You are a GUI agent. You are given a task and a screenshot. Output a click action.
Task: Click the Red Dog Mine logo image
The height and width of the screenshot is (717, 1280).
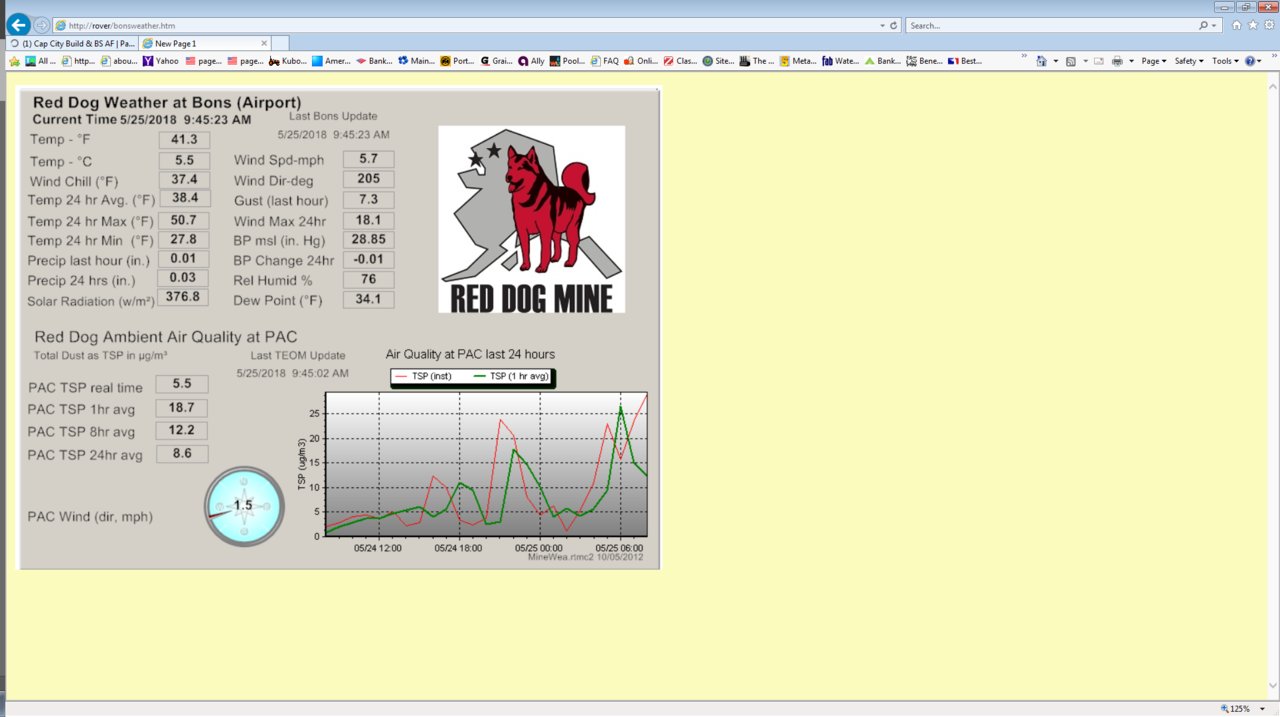pyautogui.click(x=531, y=219)
